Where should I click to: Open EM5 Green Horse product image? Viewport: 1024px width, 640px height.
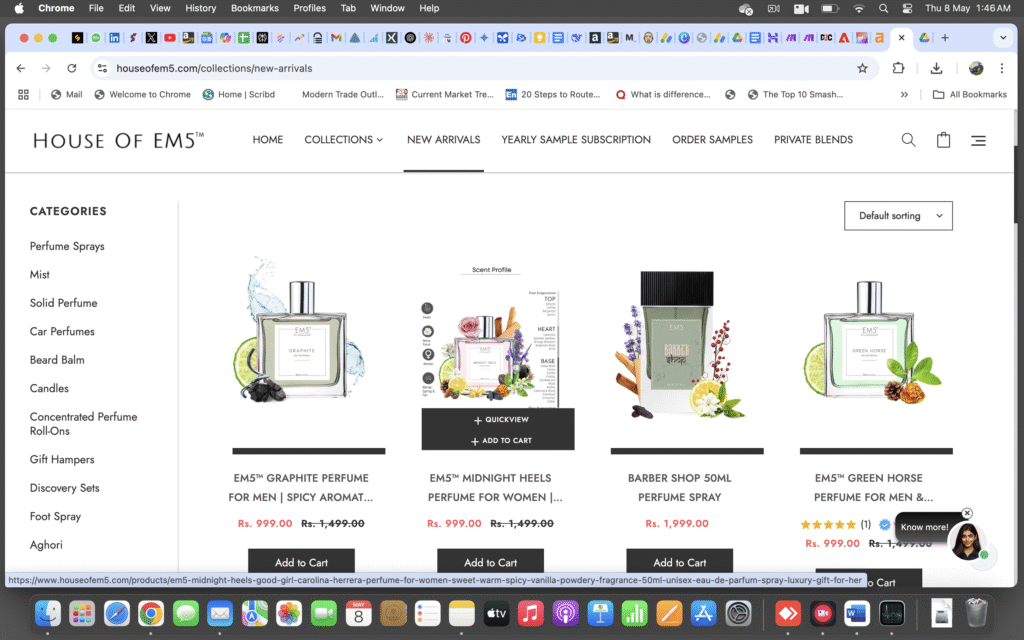click(872, 341)
